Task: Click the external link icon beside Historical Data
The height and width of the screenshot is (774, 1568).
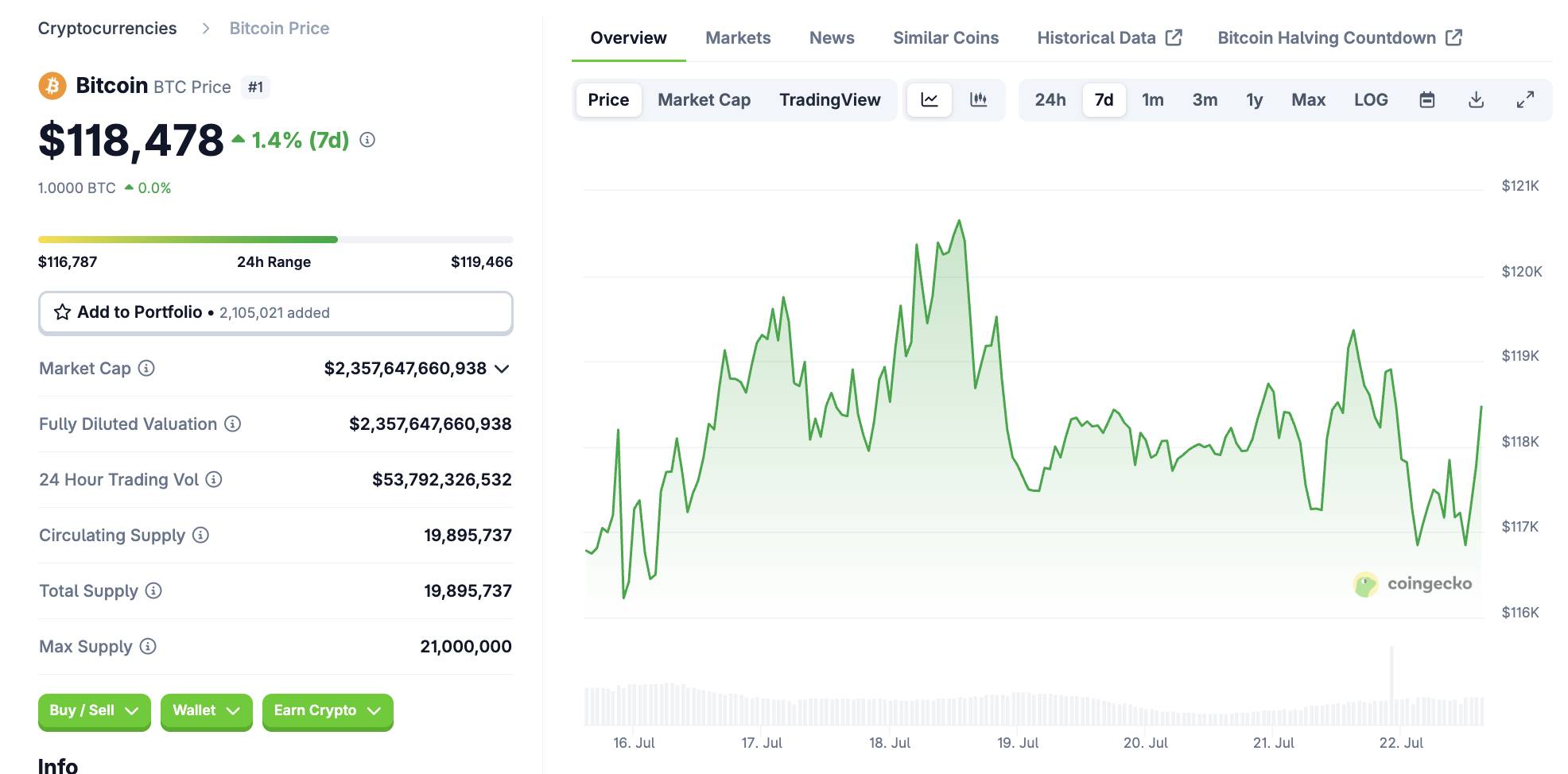Action: coord(1174,37)
